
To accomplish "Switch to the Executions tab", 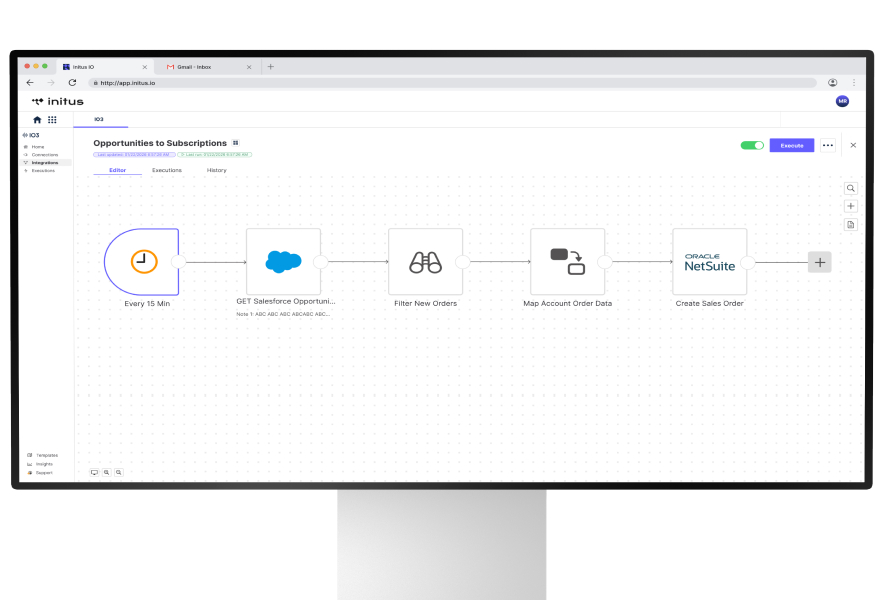I will [x=167, y=170].
